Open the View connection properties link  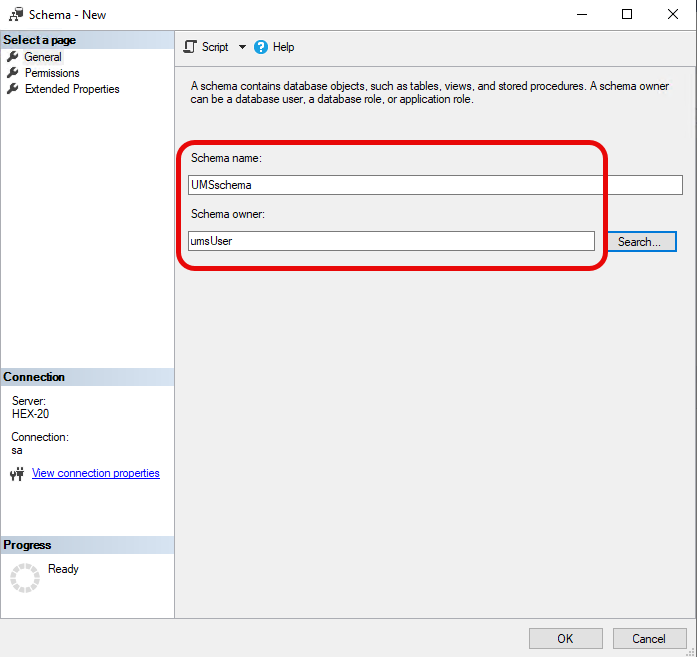(96, 473)
